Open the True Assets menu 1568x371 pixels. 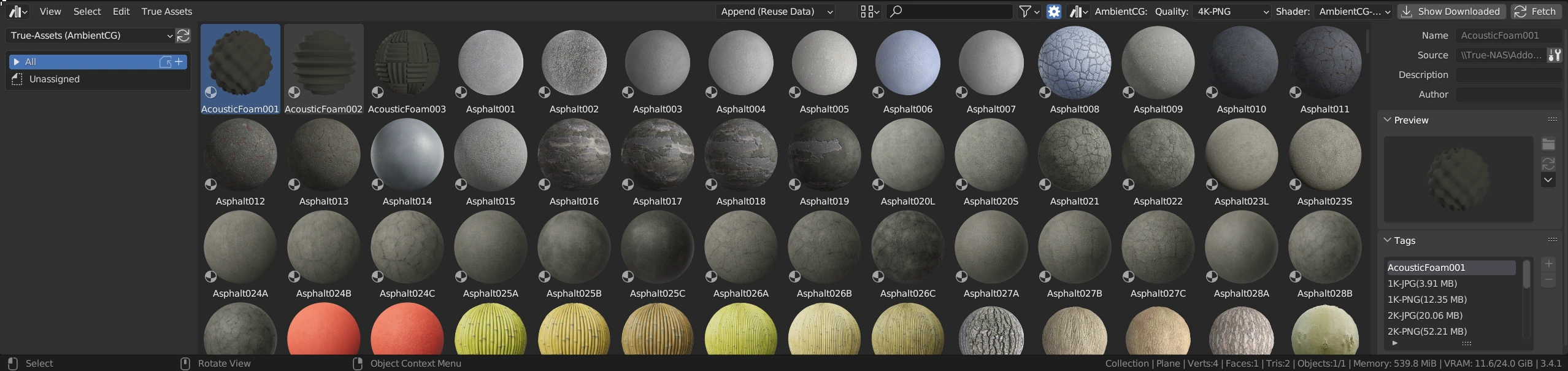point(166,12)
